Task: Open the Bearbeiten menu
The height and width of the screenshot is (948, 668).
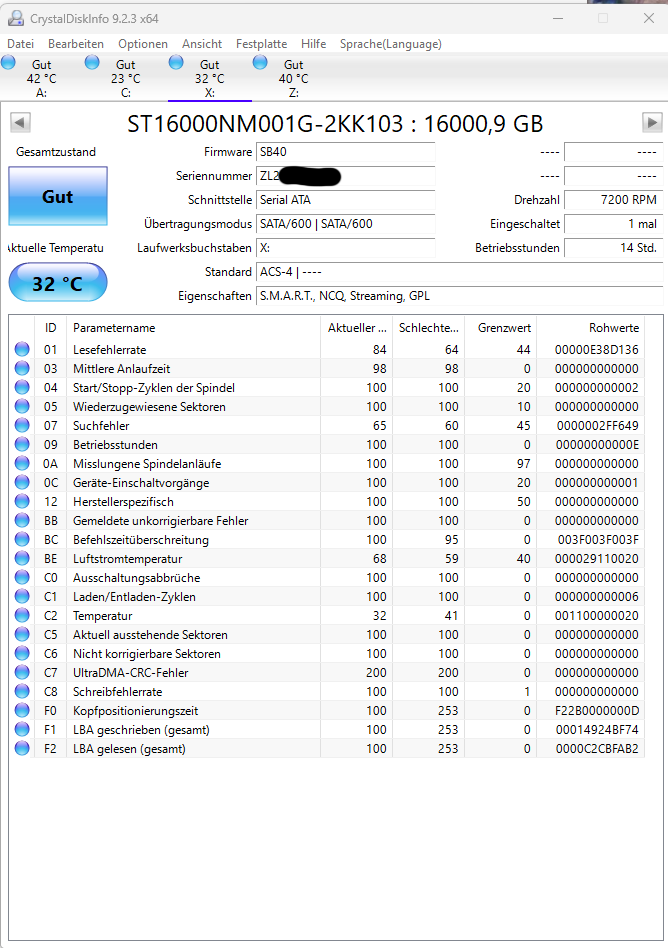Action: [x=76, y=44]
